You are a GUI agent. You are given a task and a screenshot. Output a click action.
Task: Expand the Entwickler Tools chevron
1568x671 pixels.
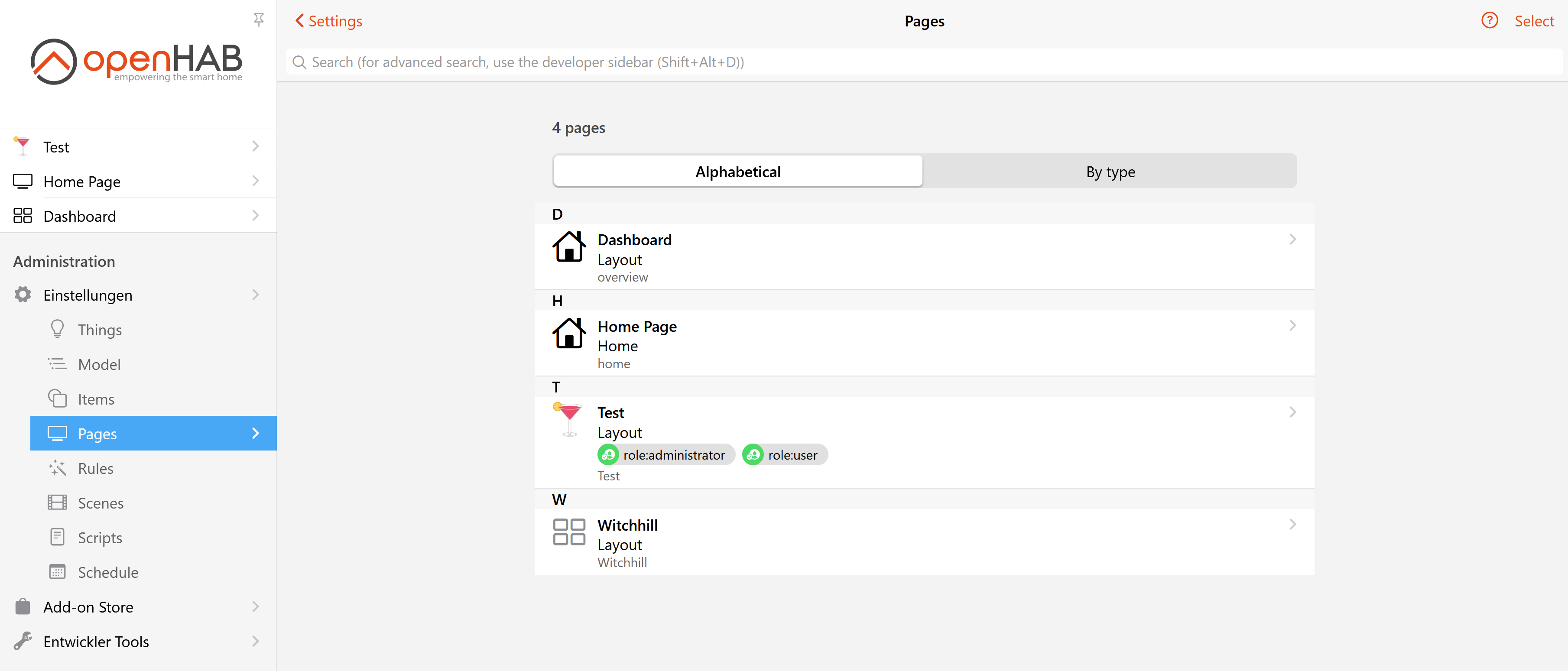pos(255,641)
